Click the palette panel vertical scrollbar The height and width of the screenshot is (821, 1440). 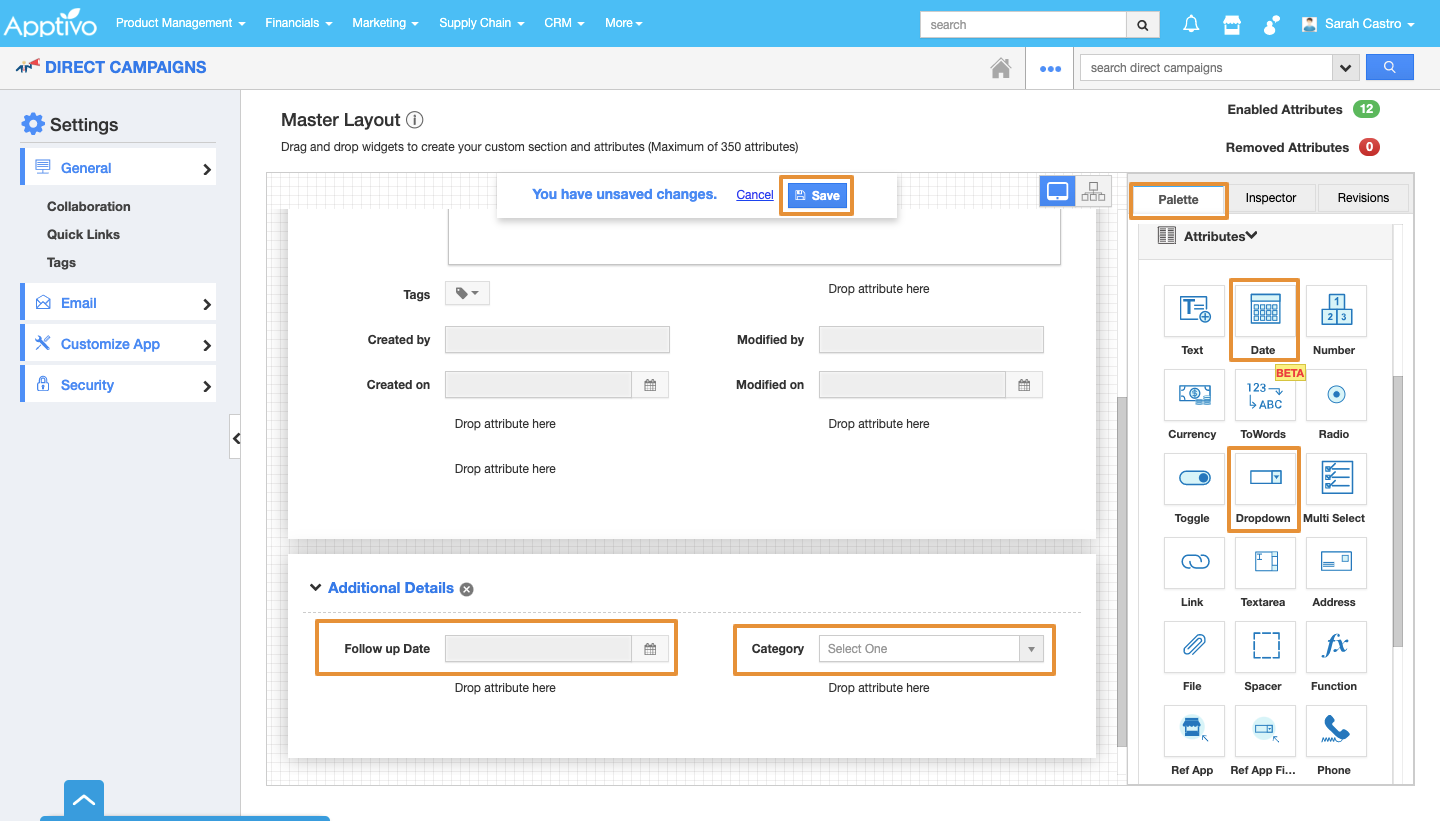[x=1398, y=510]
